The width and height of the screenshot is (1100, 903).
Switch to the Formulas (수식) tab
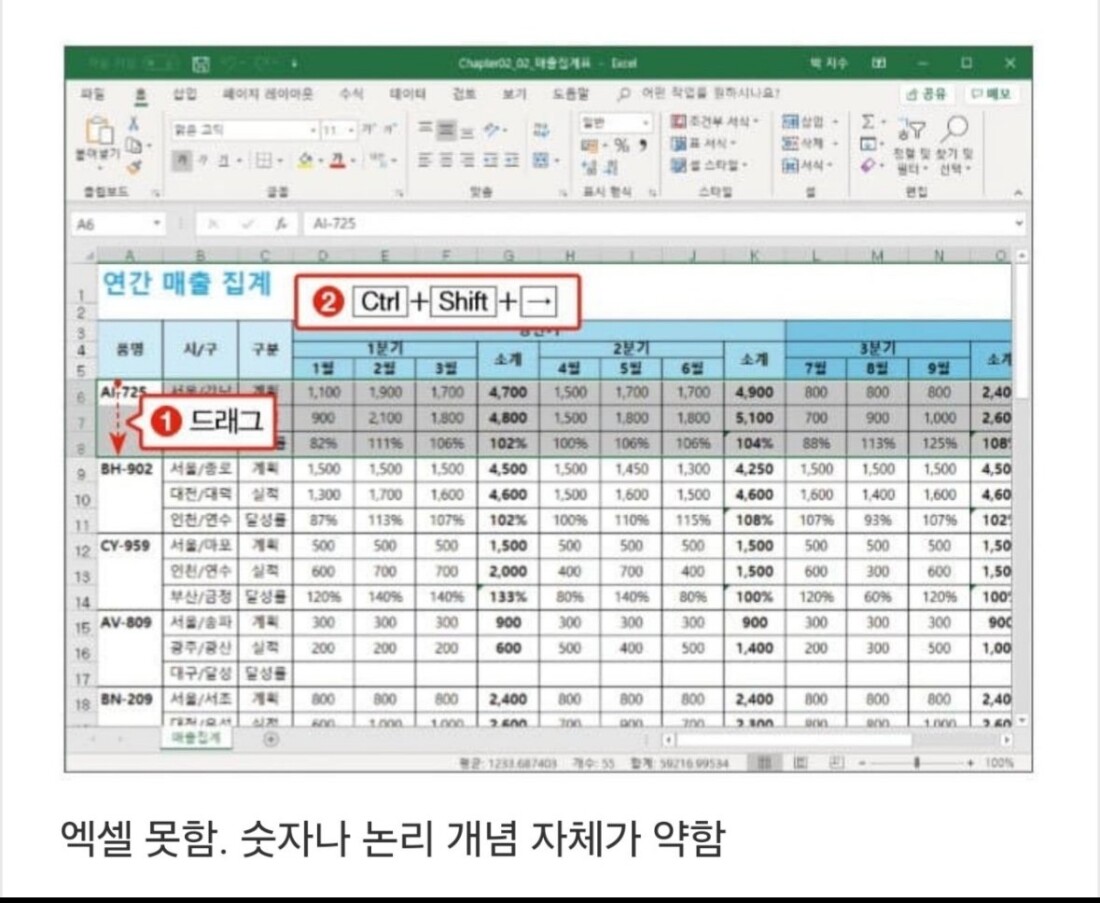[x=351, y=94]
